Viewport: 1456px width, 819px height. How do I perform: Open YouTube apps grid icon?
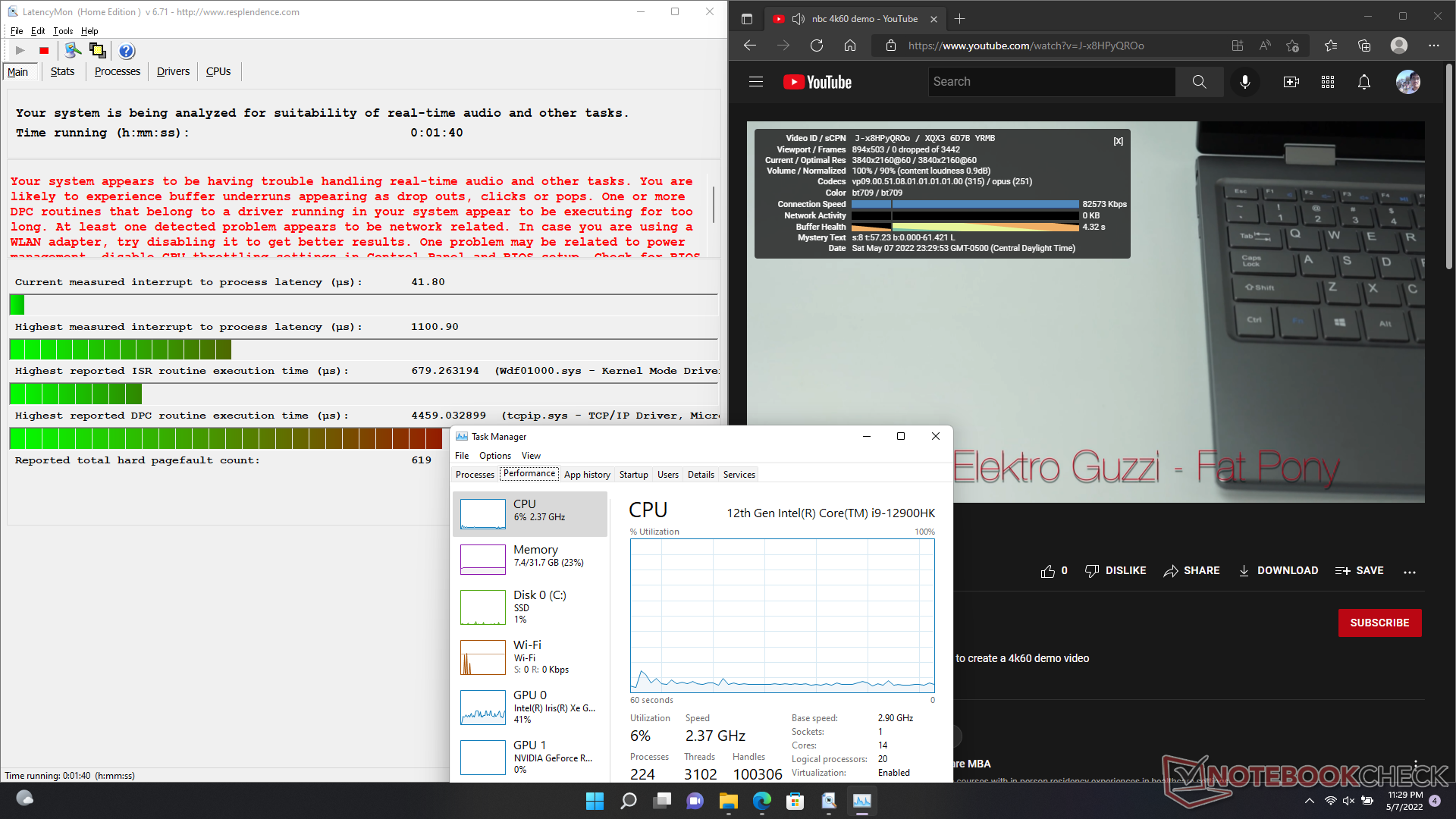coord(1327,82)
